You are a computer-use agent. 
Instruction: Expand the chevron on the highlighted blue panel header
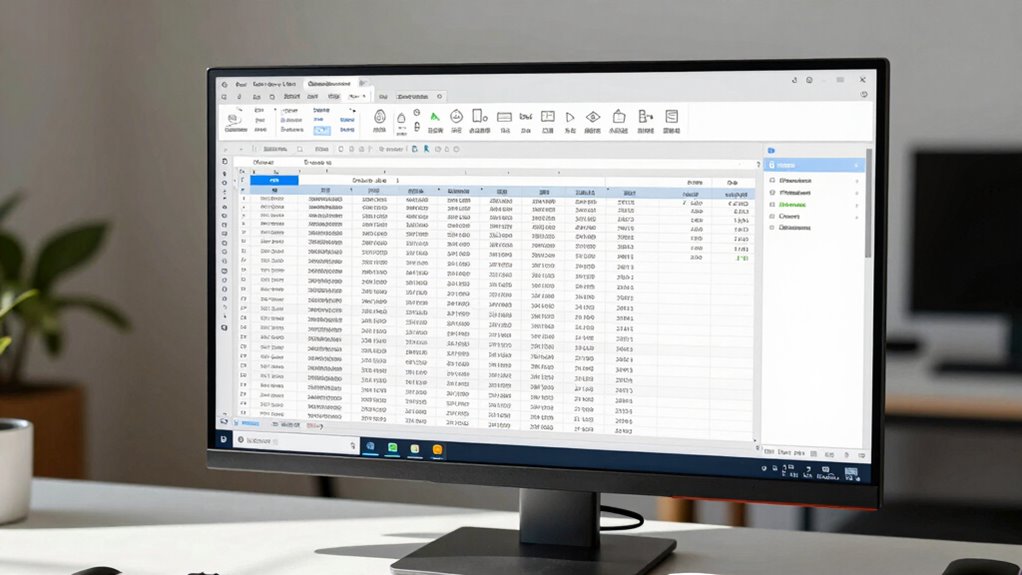click(x=856, y=165)
